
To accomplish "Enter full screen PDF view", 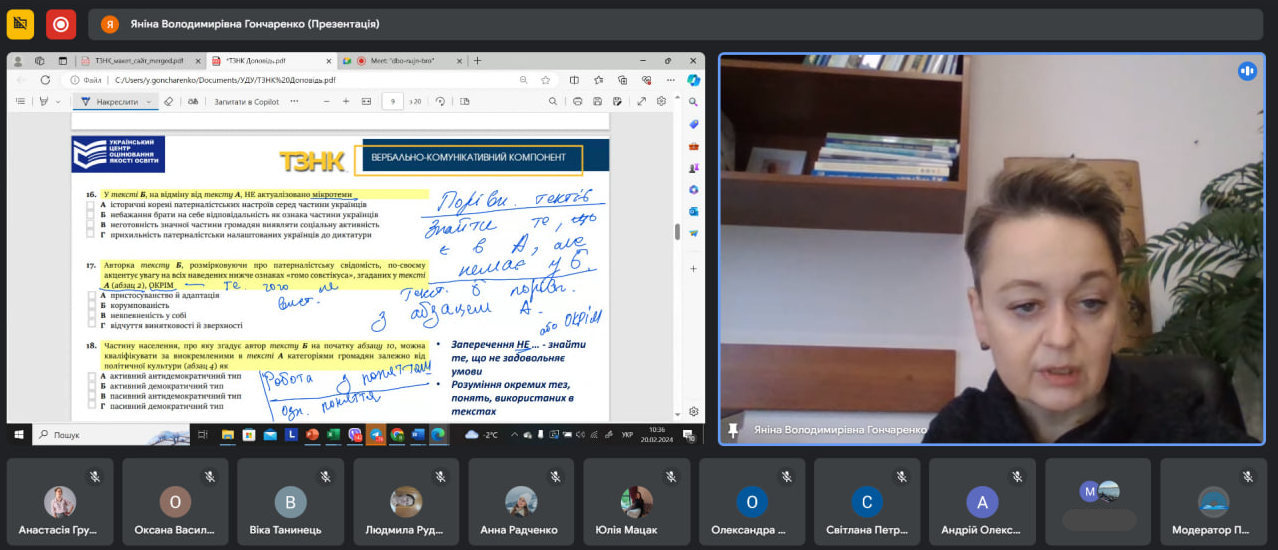I will click(641, 101).
